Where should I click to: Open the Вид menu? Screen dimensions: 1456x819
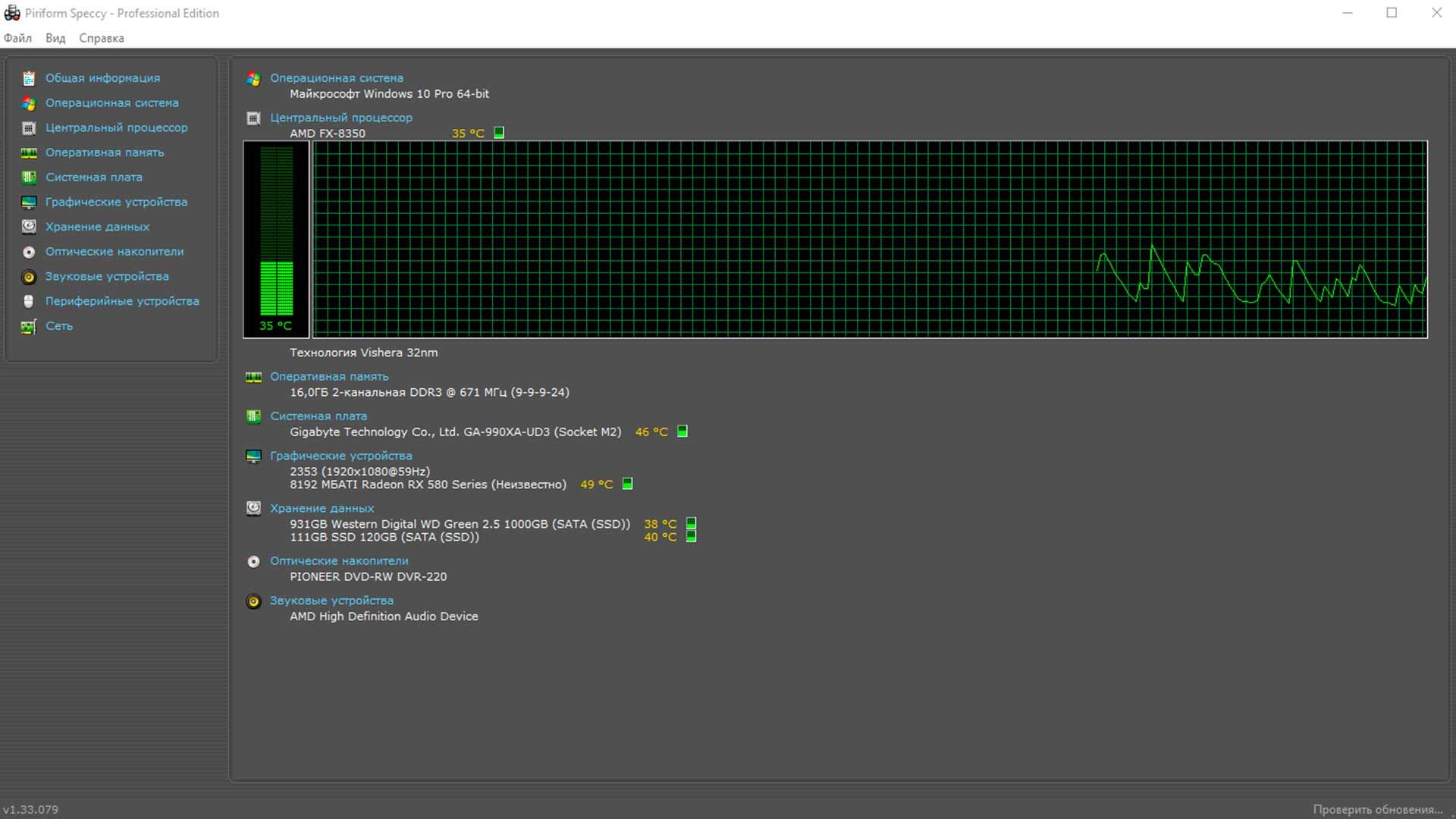pos(55,38)
